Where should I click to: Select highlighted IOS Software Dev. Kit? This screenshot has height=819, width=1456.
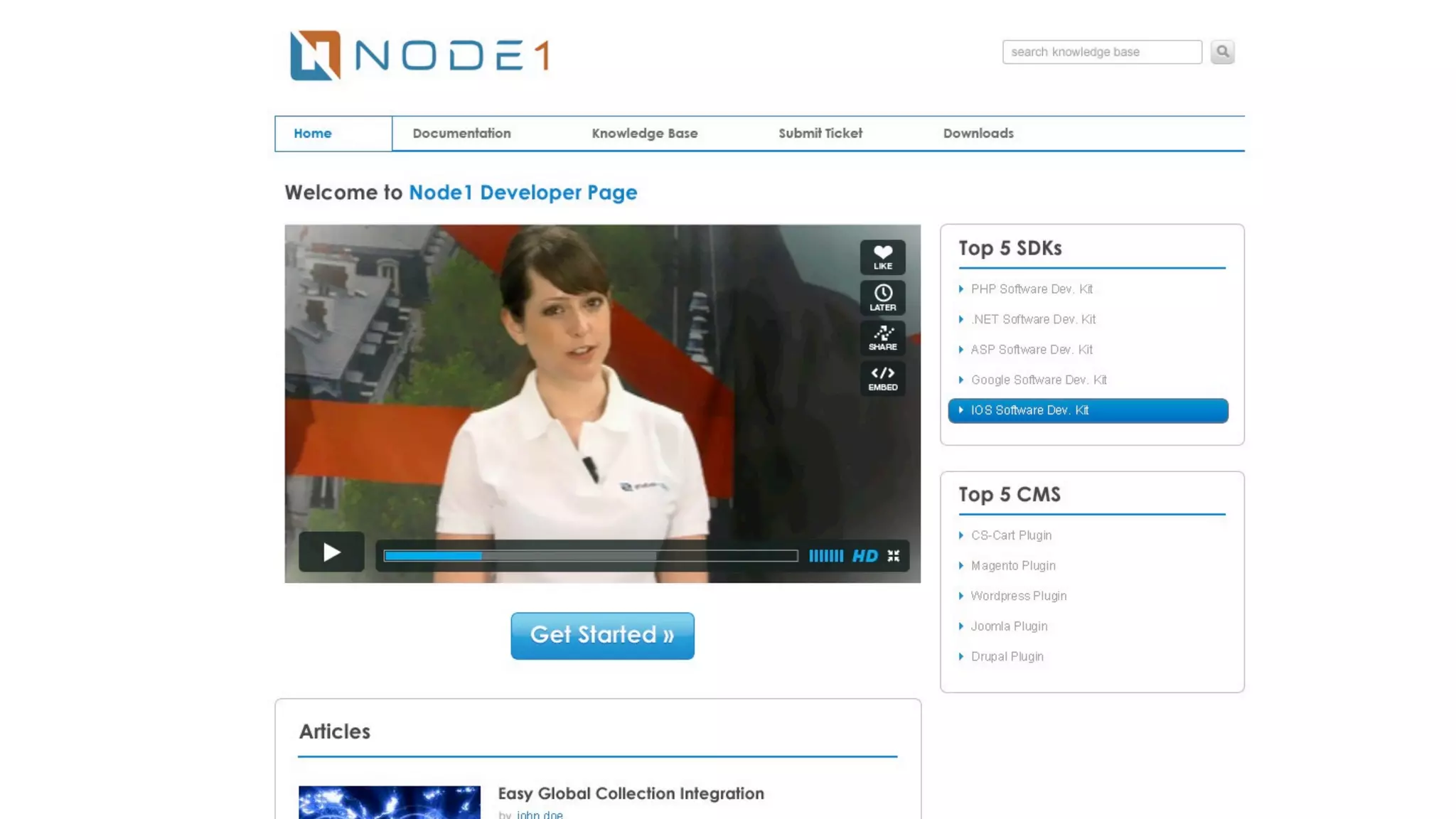tap(1088, 411)
